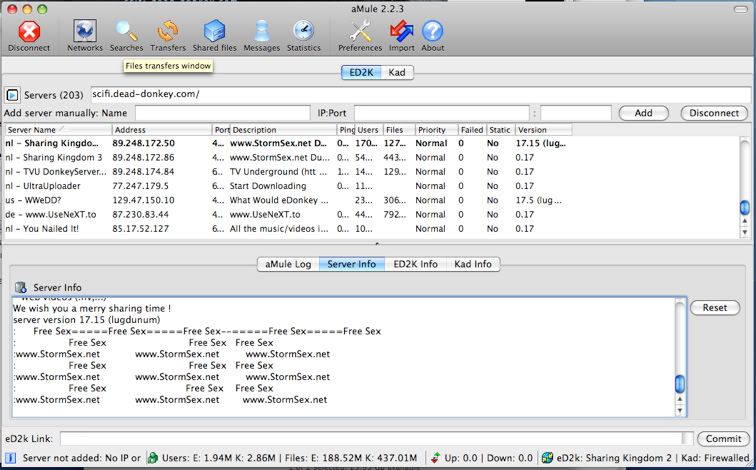The height and width of the screenshot is (470, 756).
Task: Click the IP address input field
Action: pos(442,113)
